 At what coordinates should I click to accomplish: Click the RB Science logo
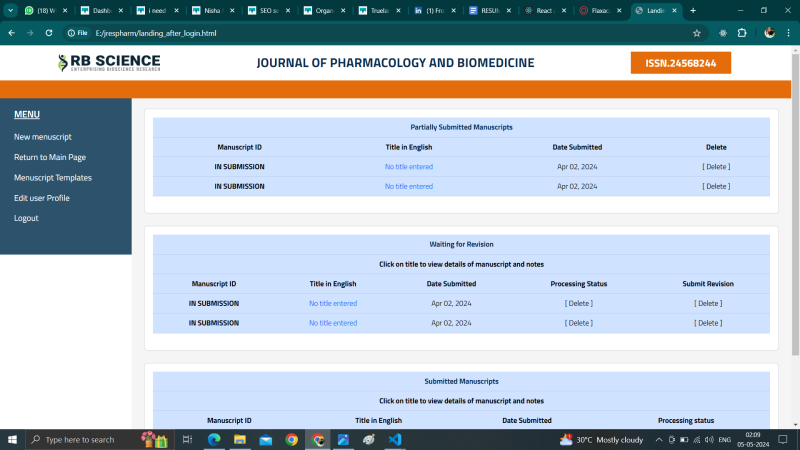109,63
